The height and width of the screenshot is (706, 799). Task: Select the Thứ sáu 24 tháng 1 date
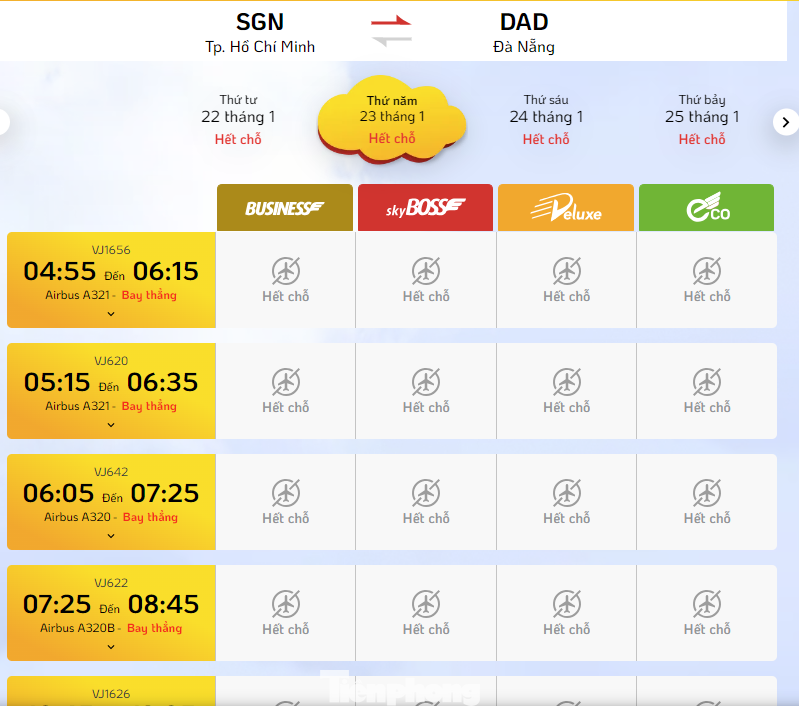click(x=546, y=119)
